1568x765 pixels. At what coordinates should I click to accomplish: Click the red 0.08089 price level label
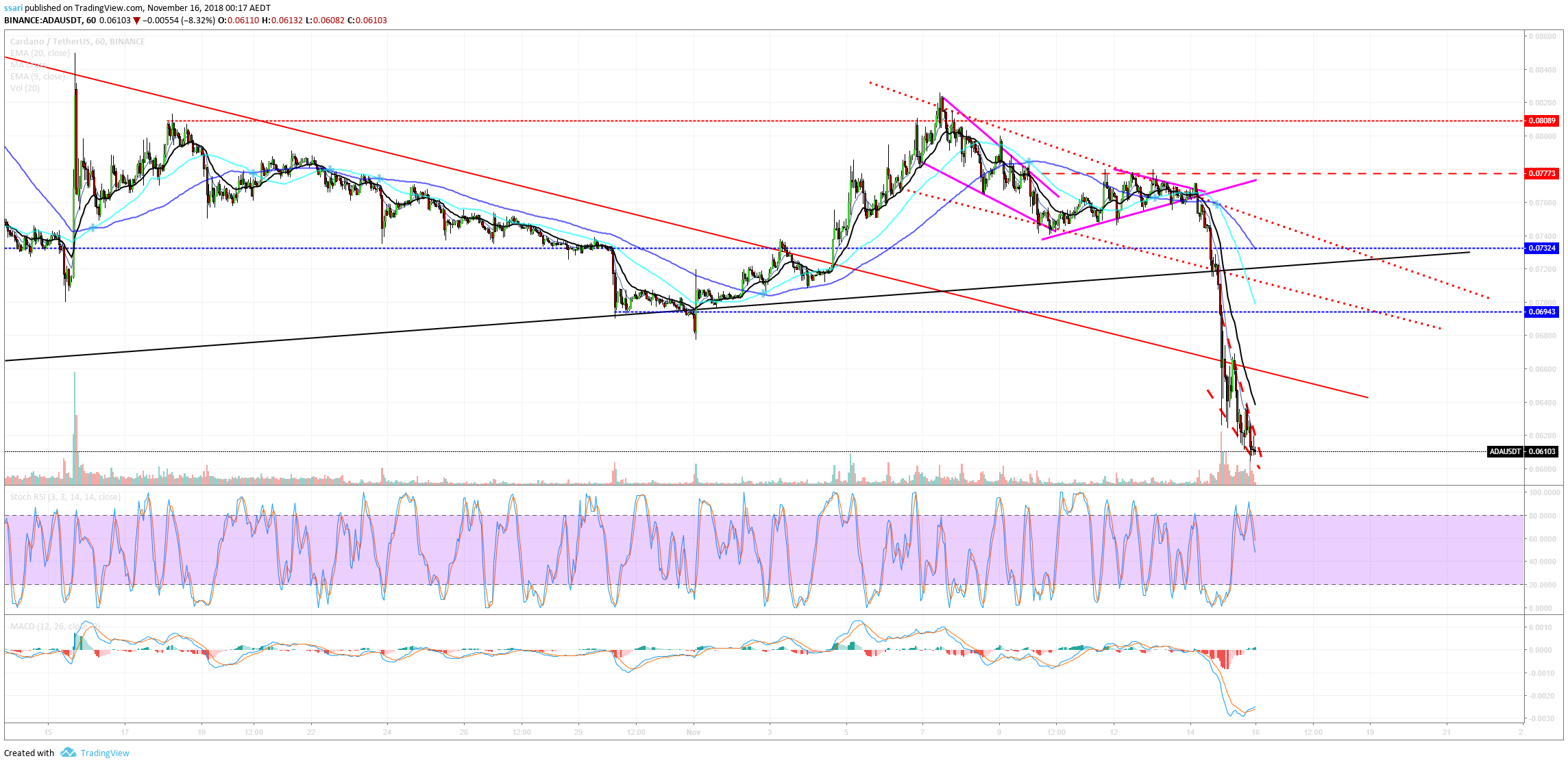click(1541, 121)
